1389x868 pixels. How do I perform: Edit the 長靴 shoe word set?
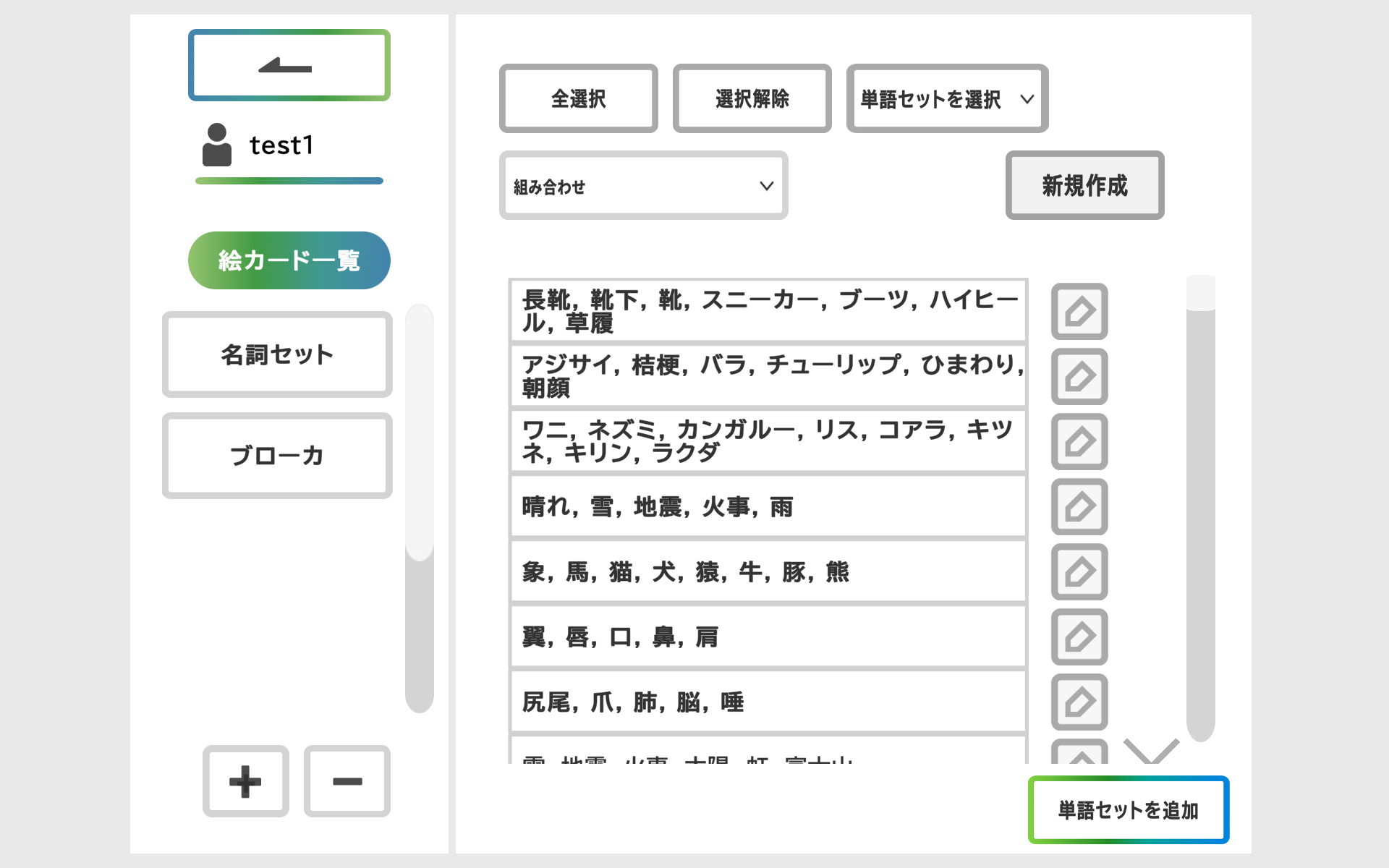[x=1079, y=312]
